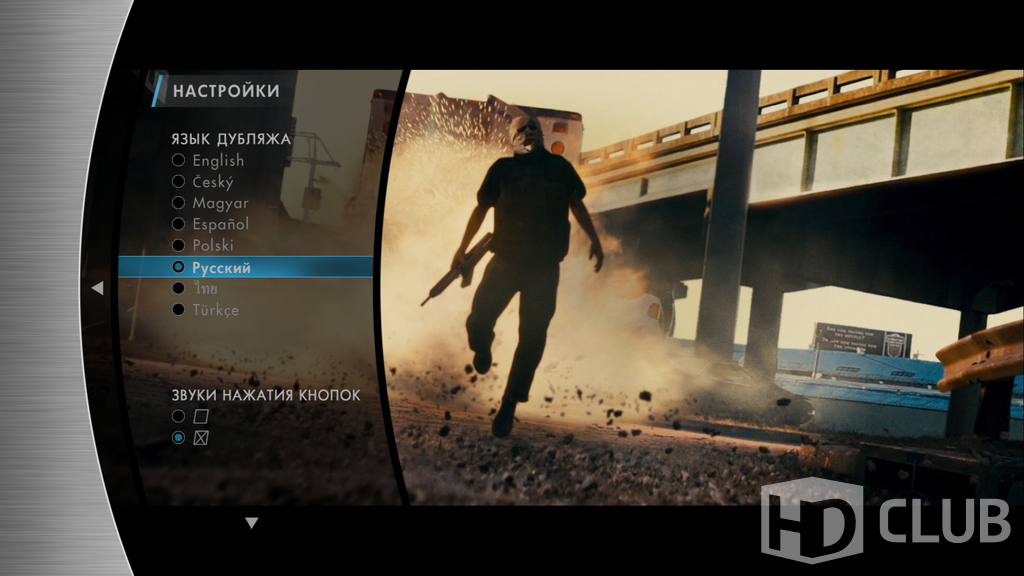1024x576 pixels.
Task: Click the empty square button-sounds icon
Action: 201,416
